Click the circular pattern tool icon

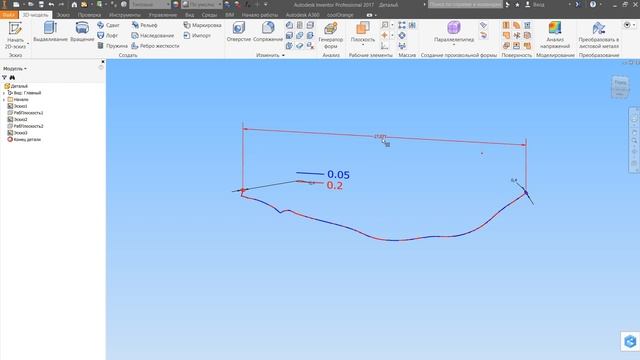pos(402,36)
